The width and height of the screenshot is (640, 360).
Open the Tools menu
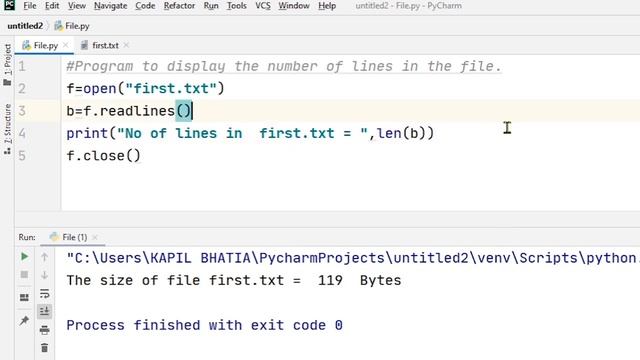pyautogui.click(x=237, y=6)
